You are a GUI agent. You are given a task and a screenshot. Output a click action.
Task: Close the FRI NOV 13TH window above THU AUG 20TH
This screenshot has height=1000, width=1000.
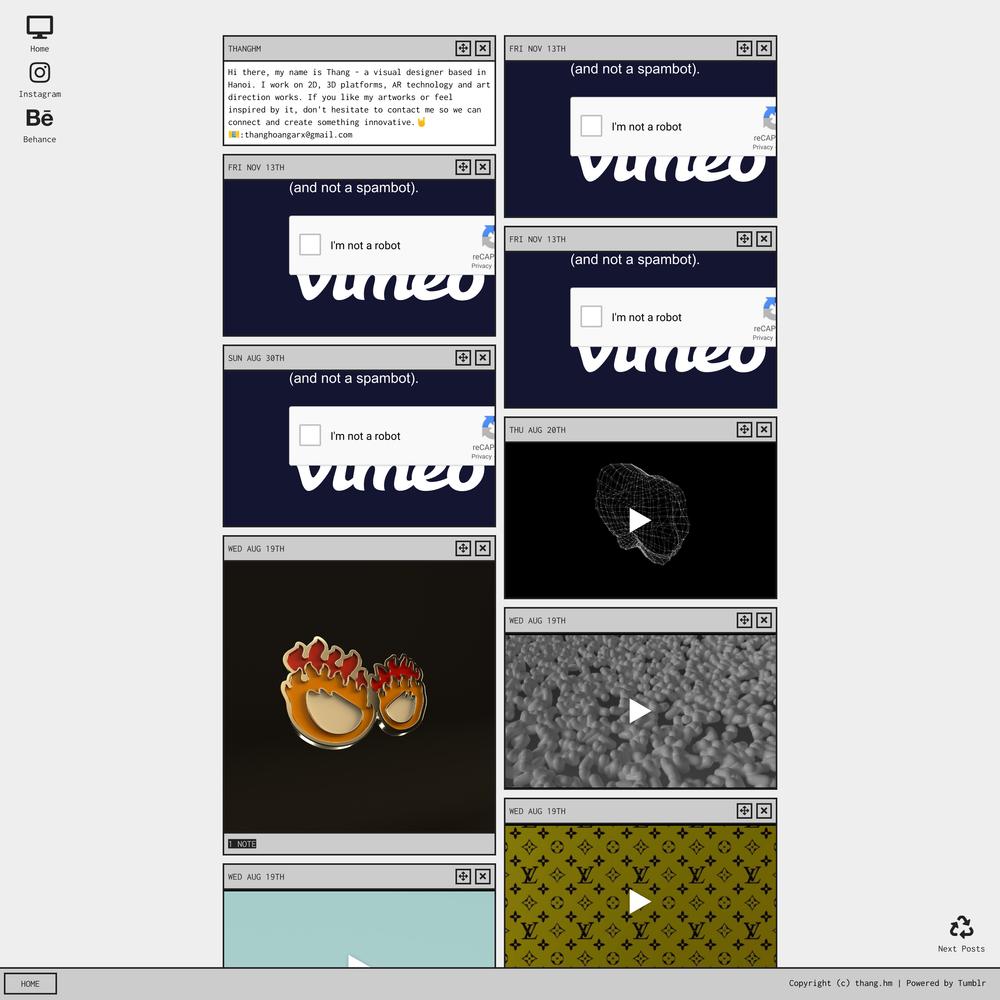pyautogui.click(x=764, y=239)
